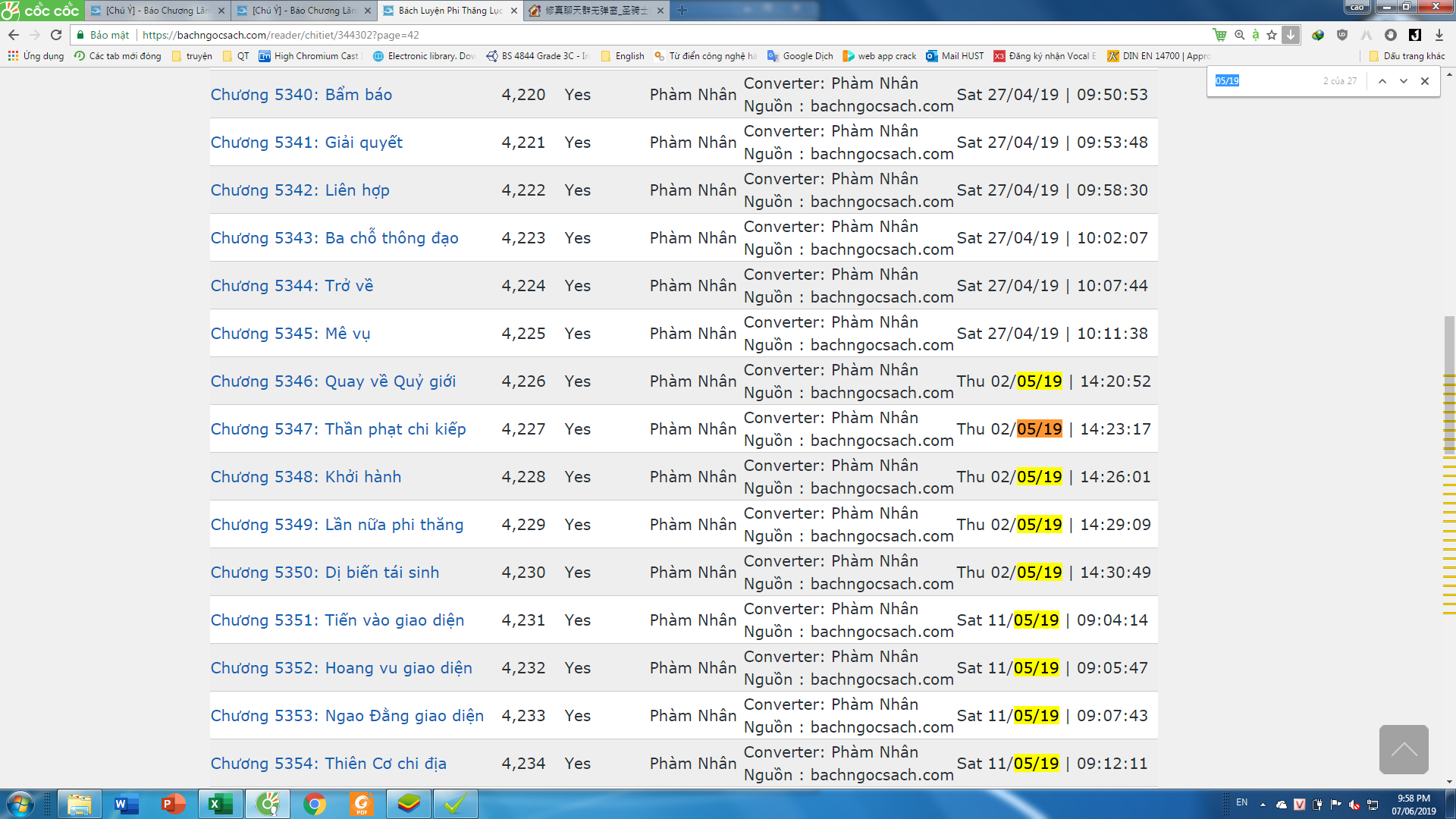Toggle Vietnamese typing mode à icon

(1256, 35)
